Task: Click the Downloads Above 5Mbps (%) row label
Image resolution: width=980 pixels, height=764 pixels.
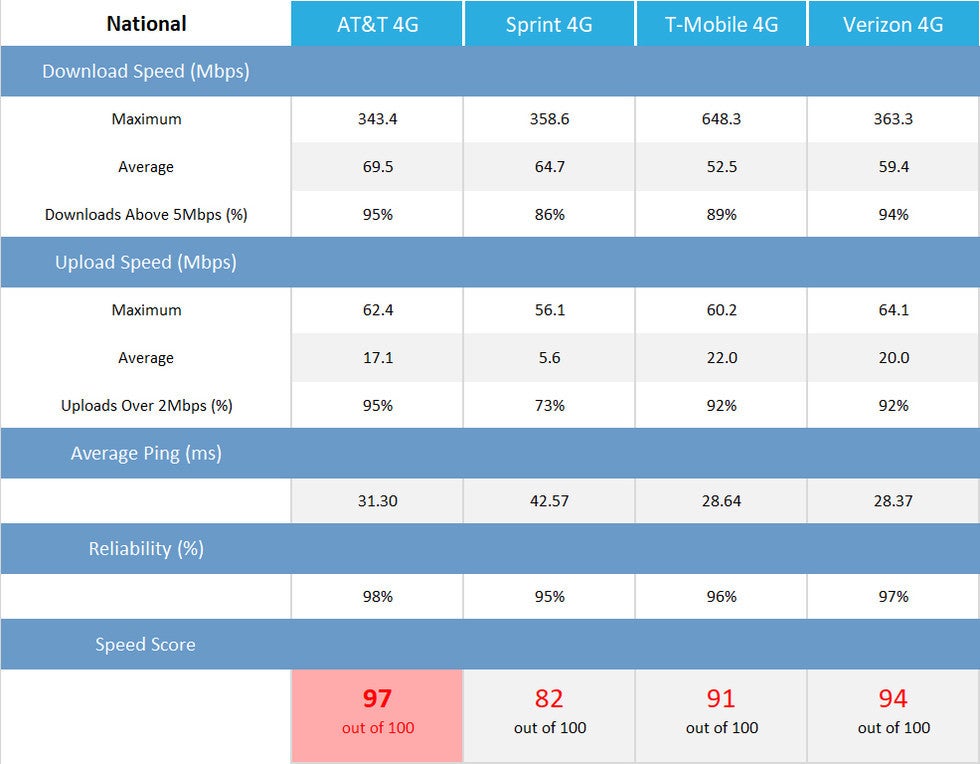Action: pos(146,215)
